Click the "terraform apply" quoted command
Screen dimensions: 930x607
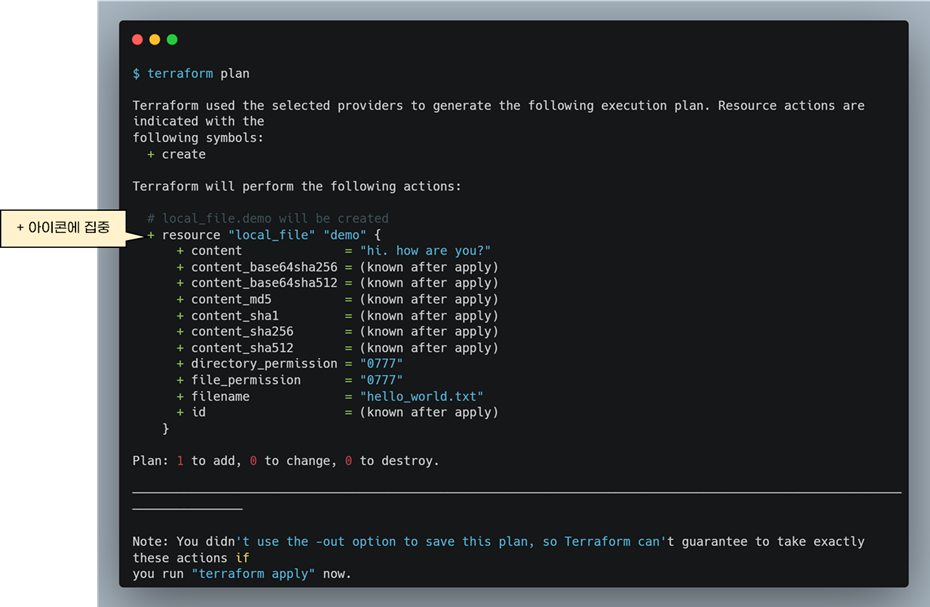click(253, 574)
